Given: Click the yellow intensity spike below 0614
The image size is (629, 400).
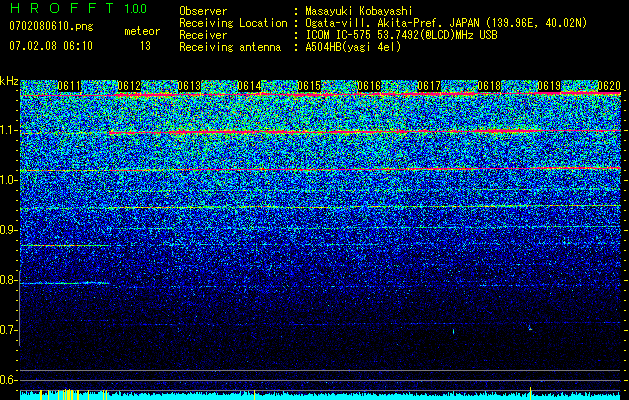Looking at the screenshot, I should coord(254,395).
